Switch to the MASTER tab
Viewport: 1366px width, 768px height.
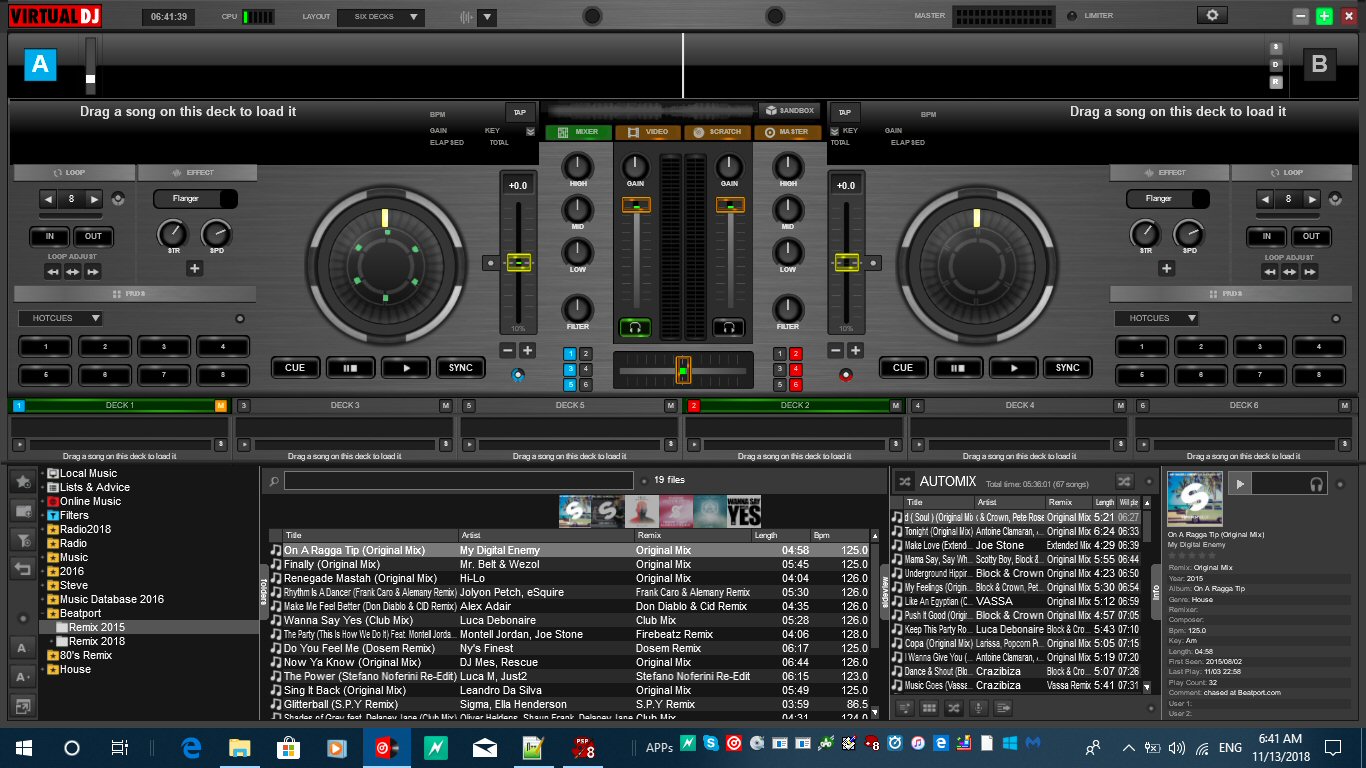coord(787,132)
